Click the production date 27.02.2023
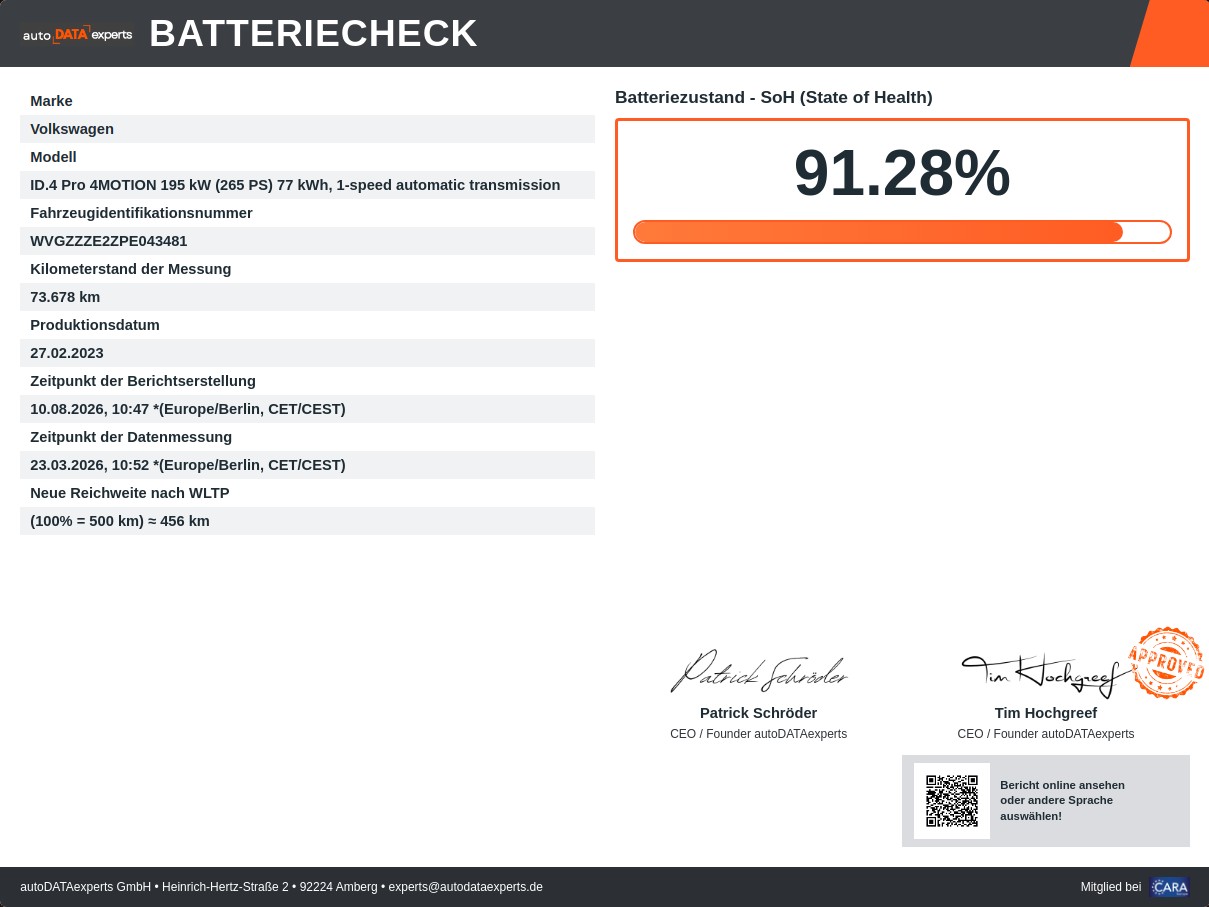The width and height of the screenshot is (1209, 907). pyautogui.click(x=67, y=353)
